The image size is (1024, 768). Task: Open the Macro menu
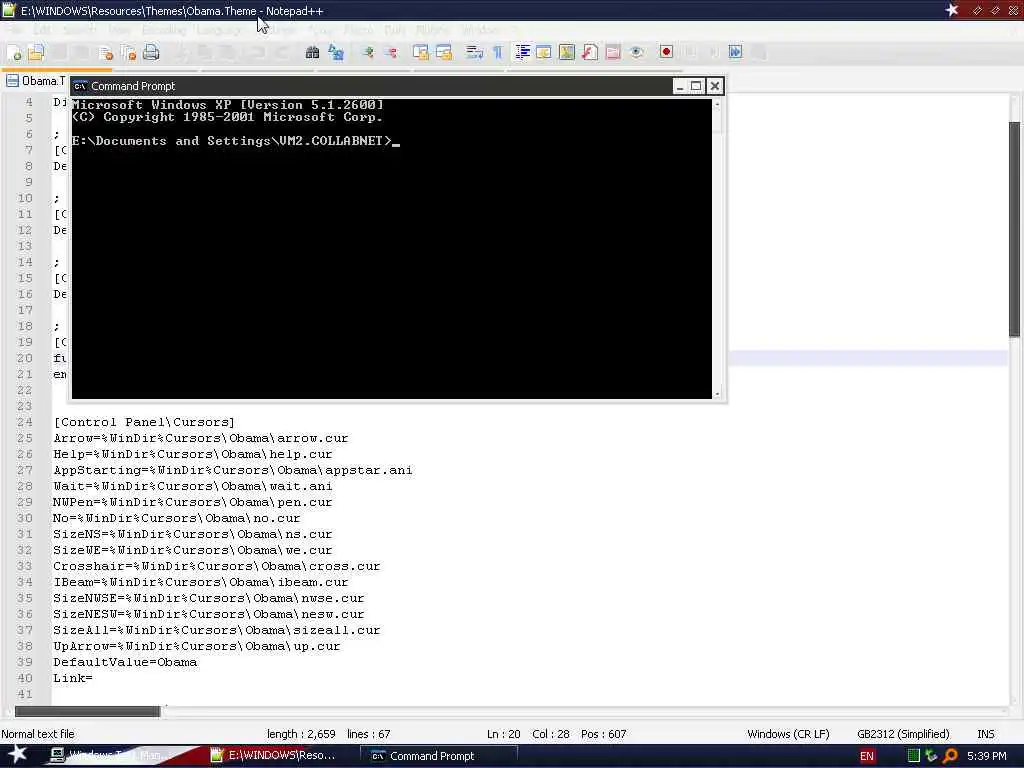pyautogui.click(x=358, y=30)
